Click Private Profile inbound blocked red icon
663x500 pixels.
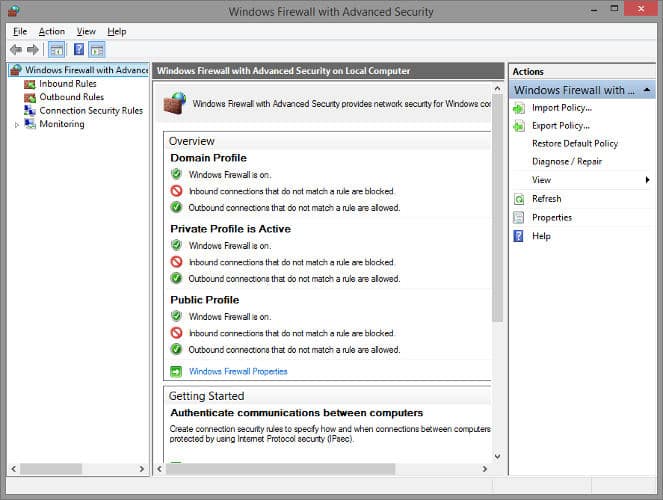pos(176,262)
